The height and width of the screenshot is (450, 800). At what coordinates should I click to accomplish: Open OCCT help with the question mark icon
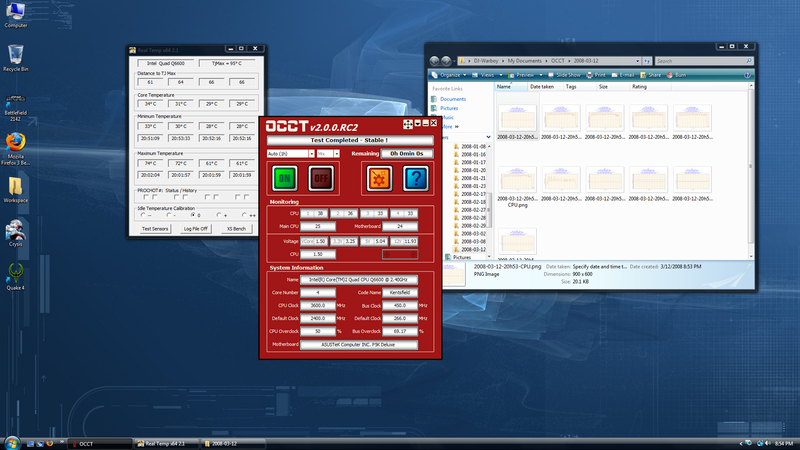tap(416, 178)
